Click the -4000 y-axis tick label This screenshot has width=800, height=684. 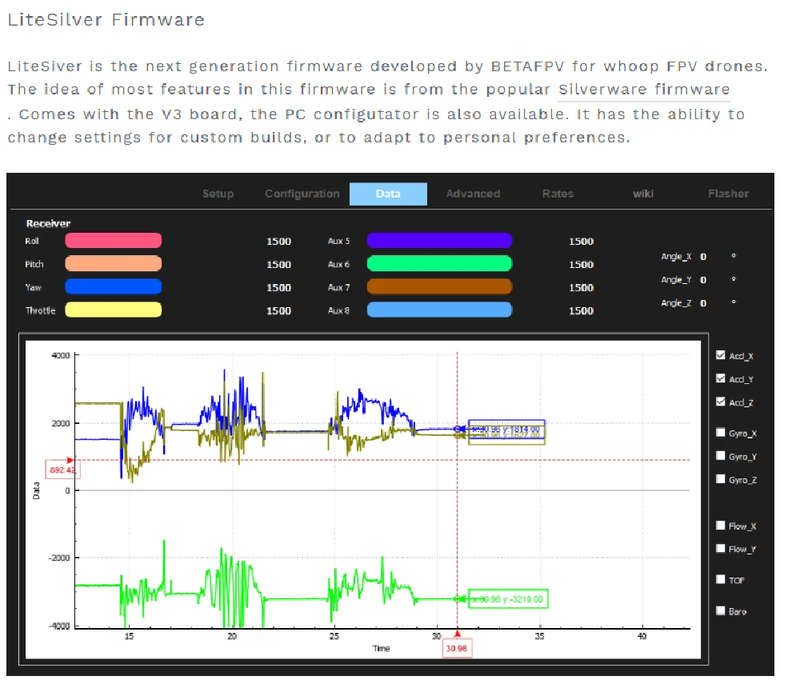tap(59, 626)
